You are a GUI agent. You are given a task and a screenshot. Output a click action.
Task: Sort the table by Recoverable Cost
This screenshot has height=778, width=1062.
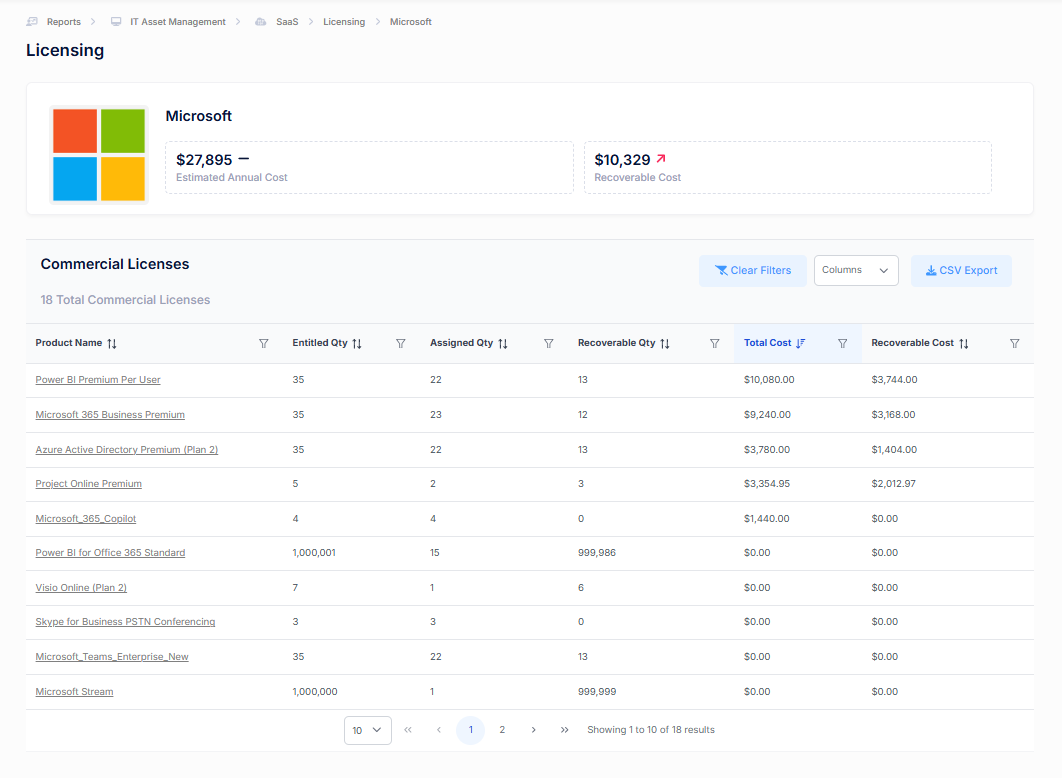[964, 343]
